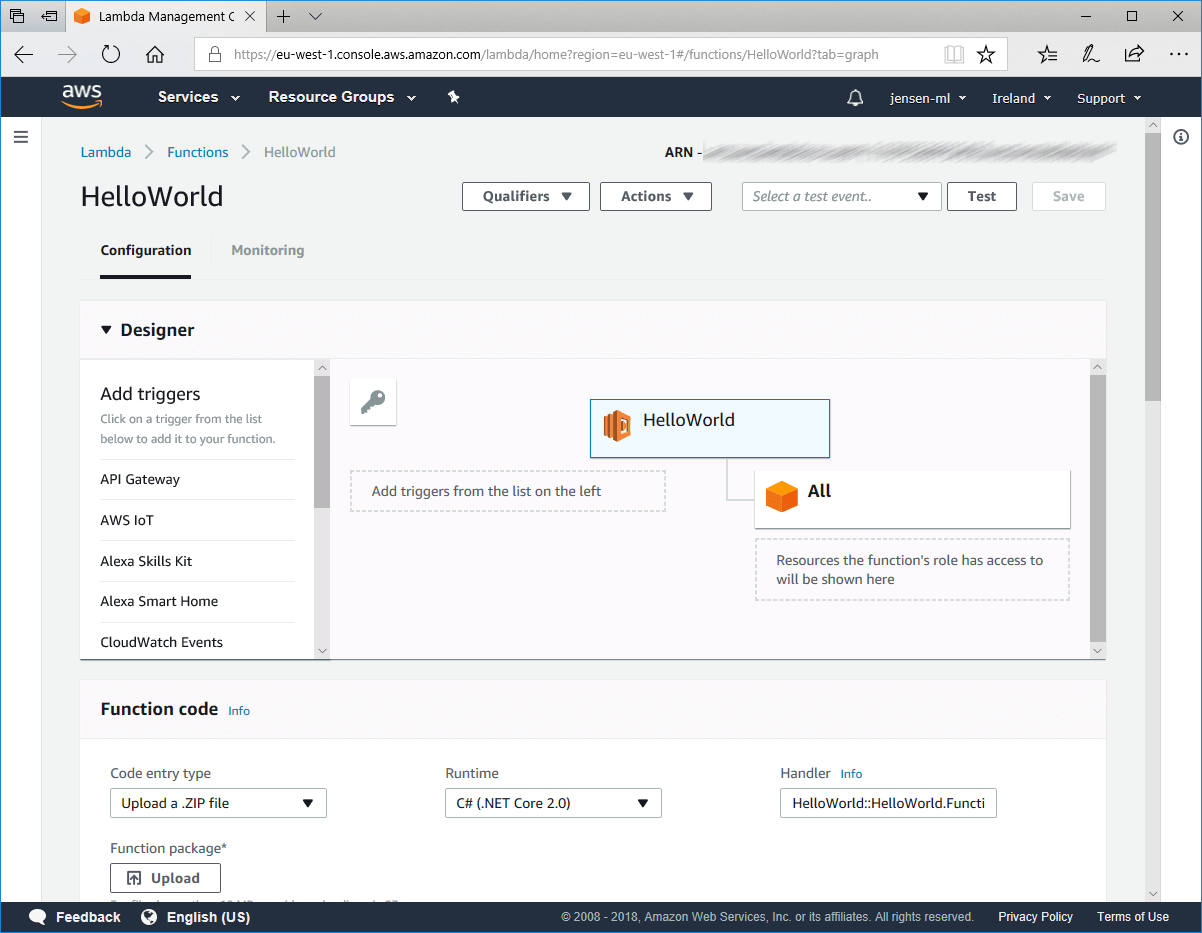
Task: Add page to favorites star icon
Action: [986, 55]
